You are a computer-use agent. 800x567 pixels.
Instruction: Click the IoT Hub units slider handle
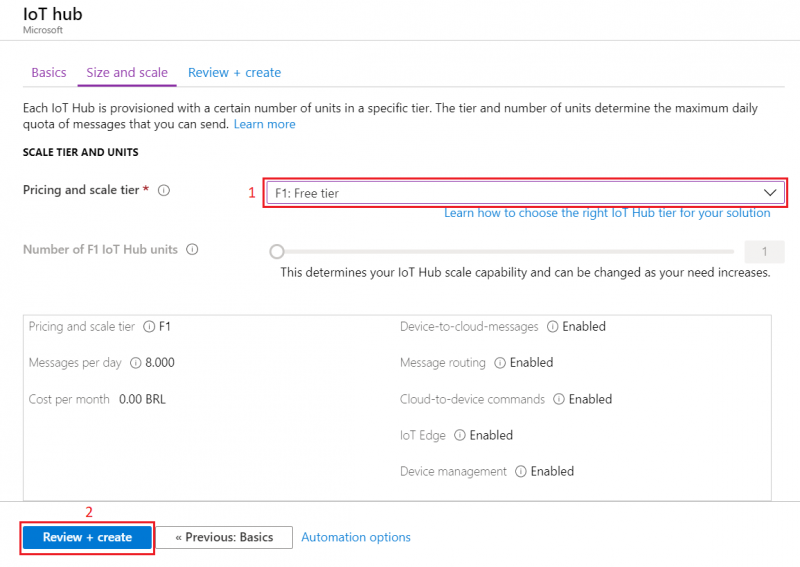tap(277, 252)
